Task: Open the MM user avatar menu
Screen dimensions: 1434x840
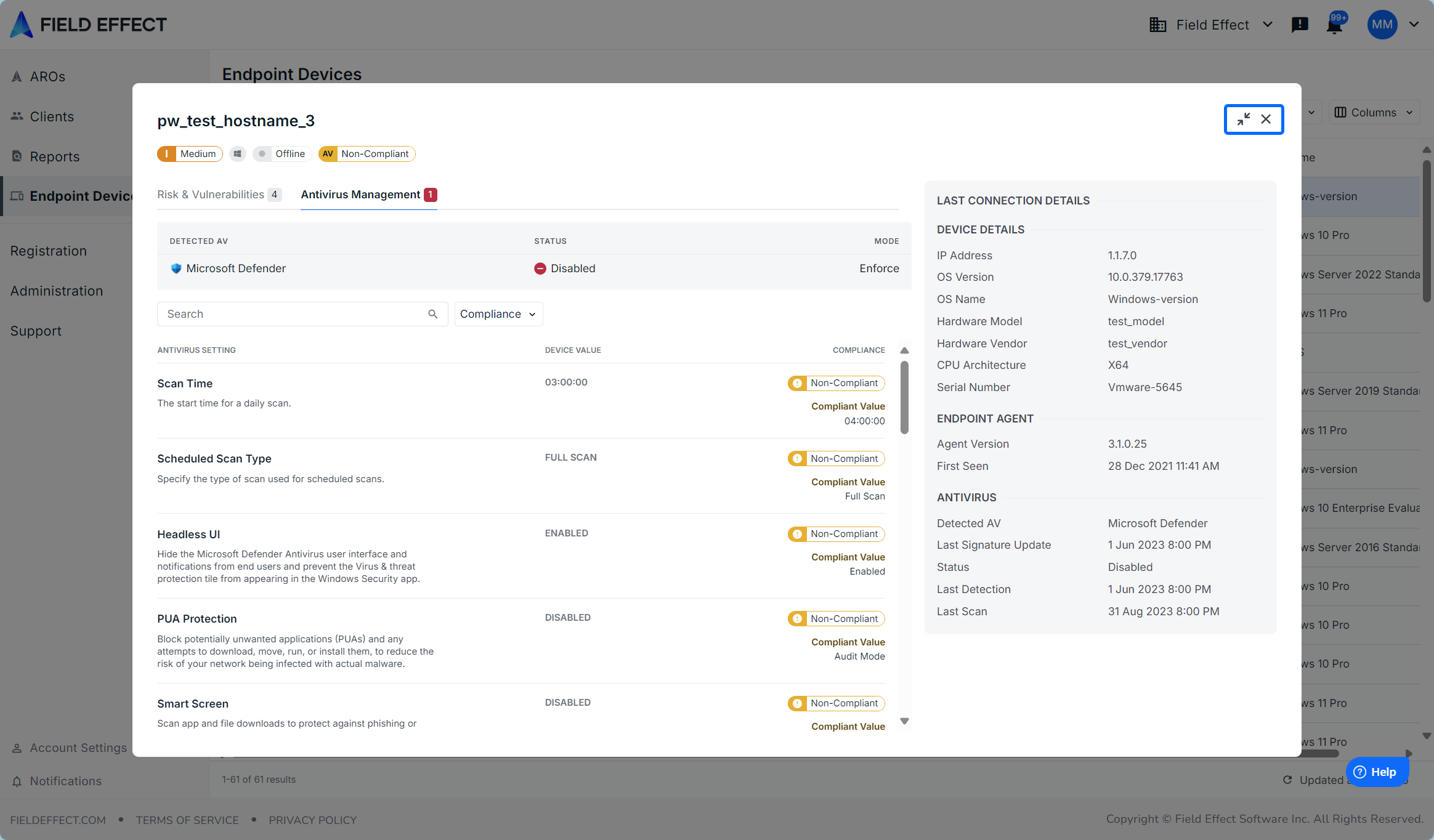Action: pos(1382,25)
